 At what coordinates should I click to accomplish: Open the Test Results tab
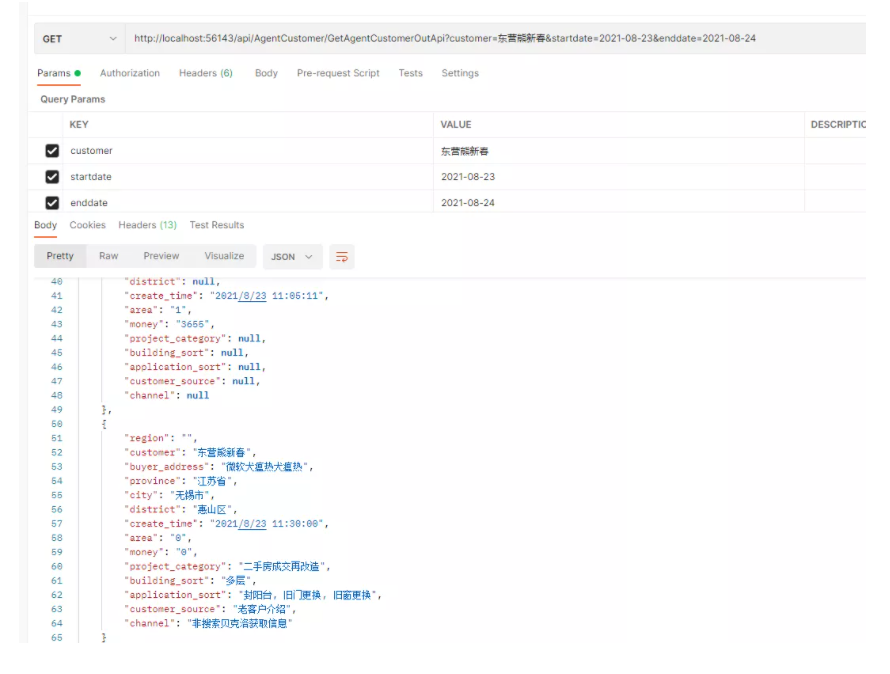click(x=217, y=225)
